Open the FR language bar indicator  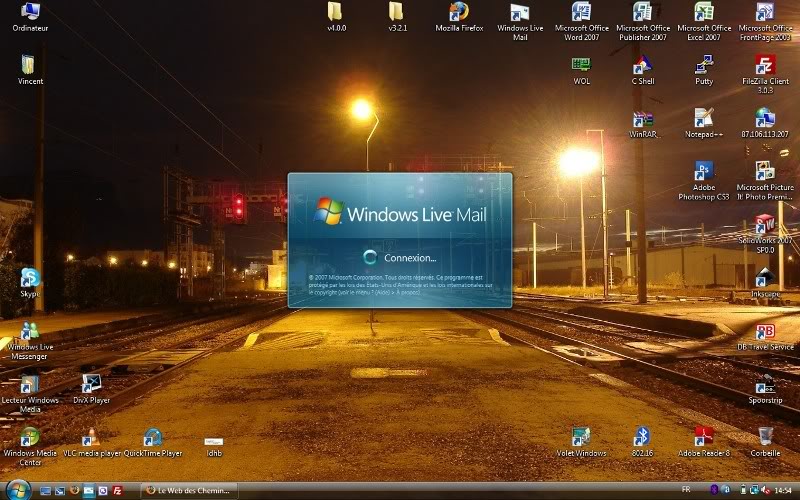click(686, 490)
